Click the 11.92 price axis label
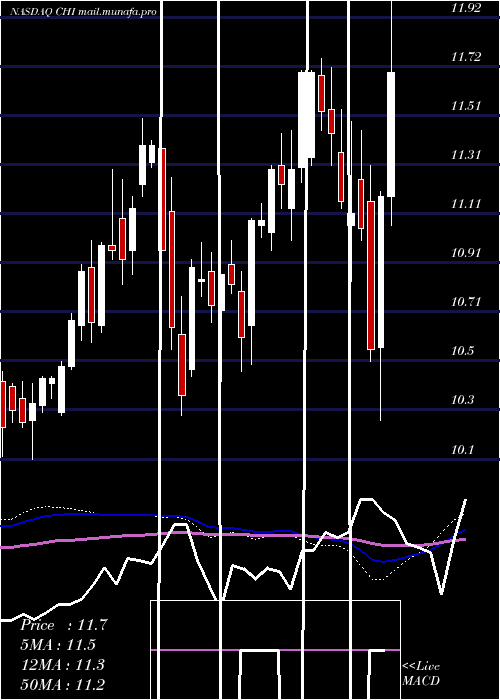Screen dimensions: 500x700 tap(466, 8)
